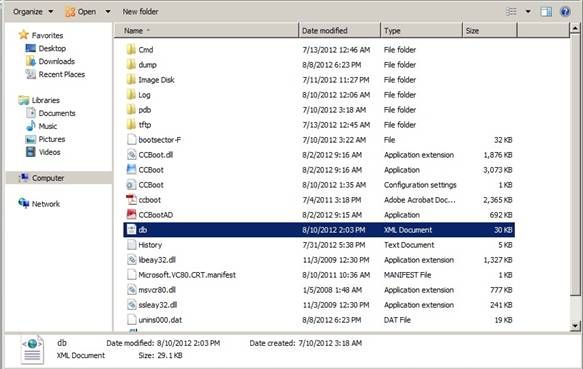Toggle the preview pane icon
The image size is (583, 369).
click(x=546, y=12)
